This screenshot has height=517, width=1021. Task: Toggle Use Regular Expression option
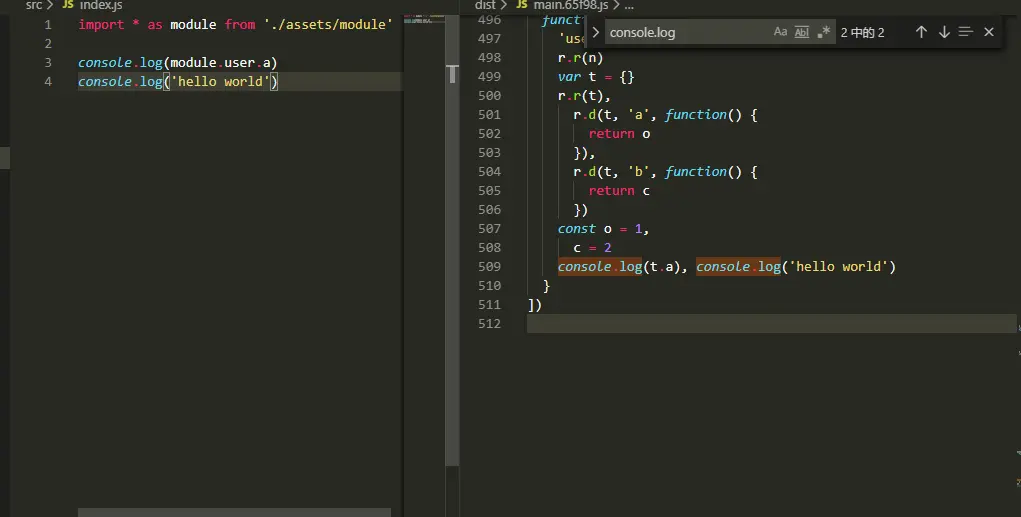[x=824, y=32]
